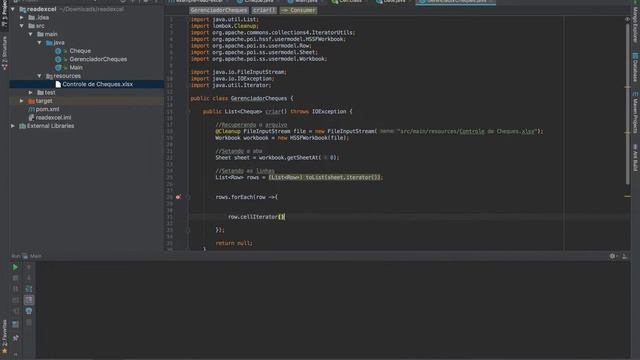Image resolution: width=640 pixels, height=360 pixels.
Task: Click the editor vertical scrollbar thumb
Action: [627, 104]
